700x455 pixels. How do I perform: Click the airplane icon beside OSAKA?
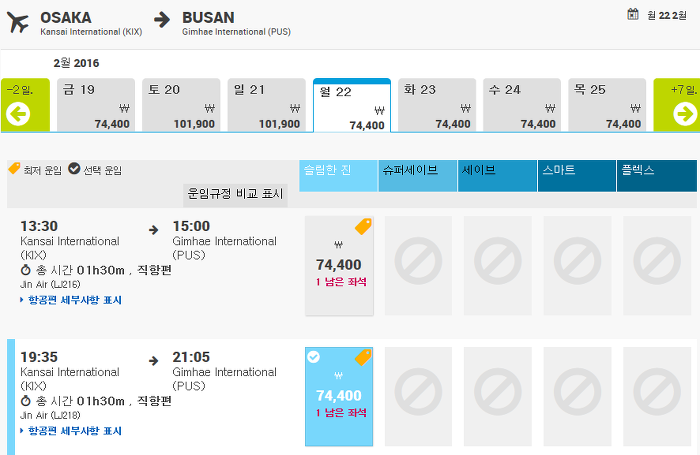pyautogui.click(x=18, y=22)
